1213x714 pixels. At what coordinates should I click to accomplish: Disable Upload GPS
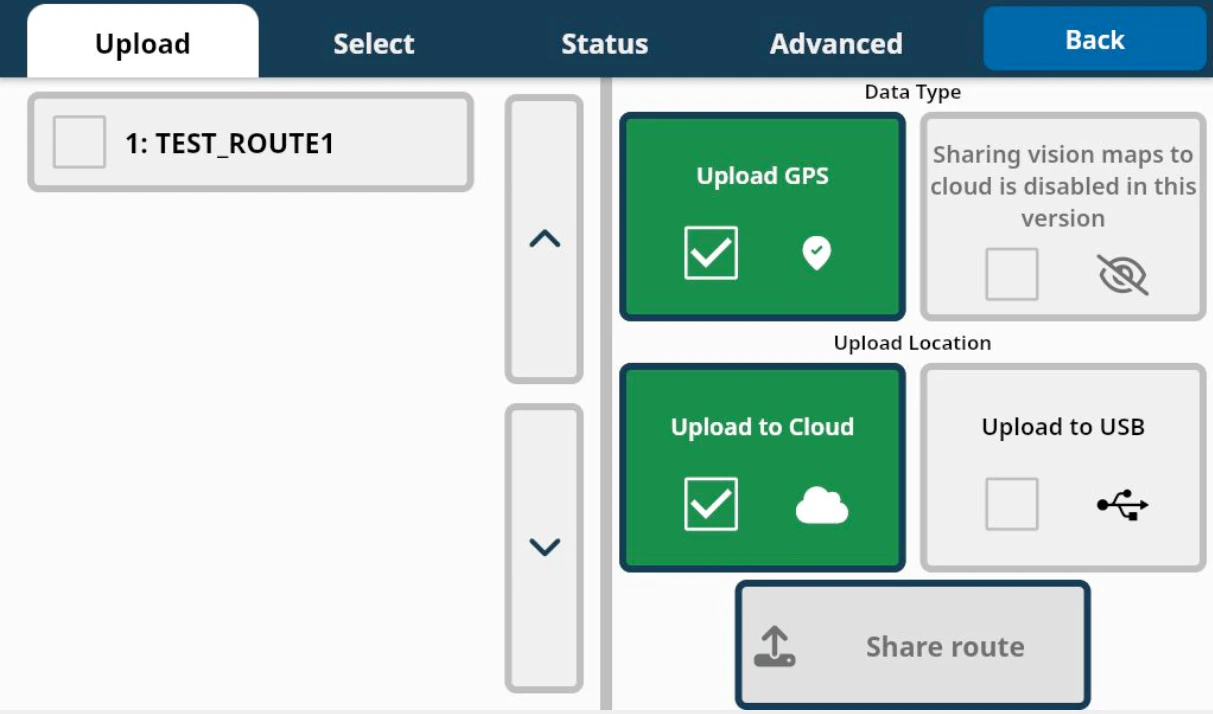762,216
